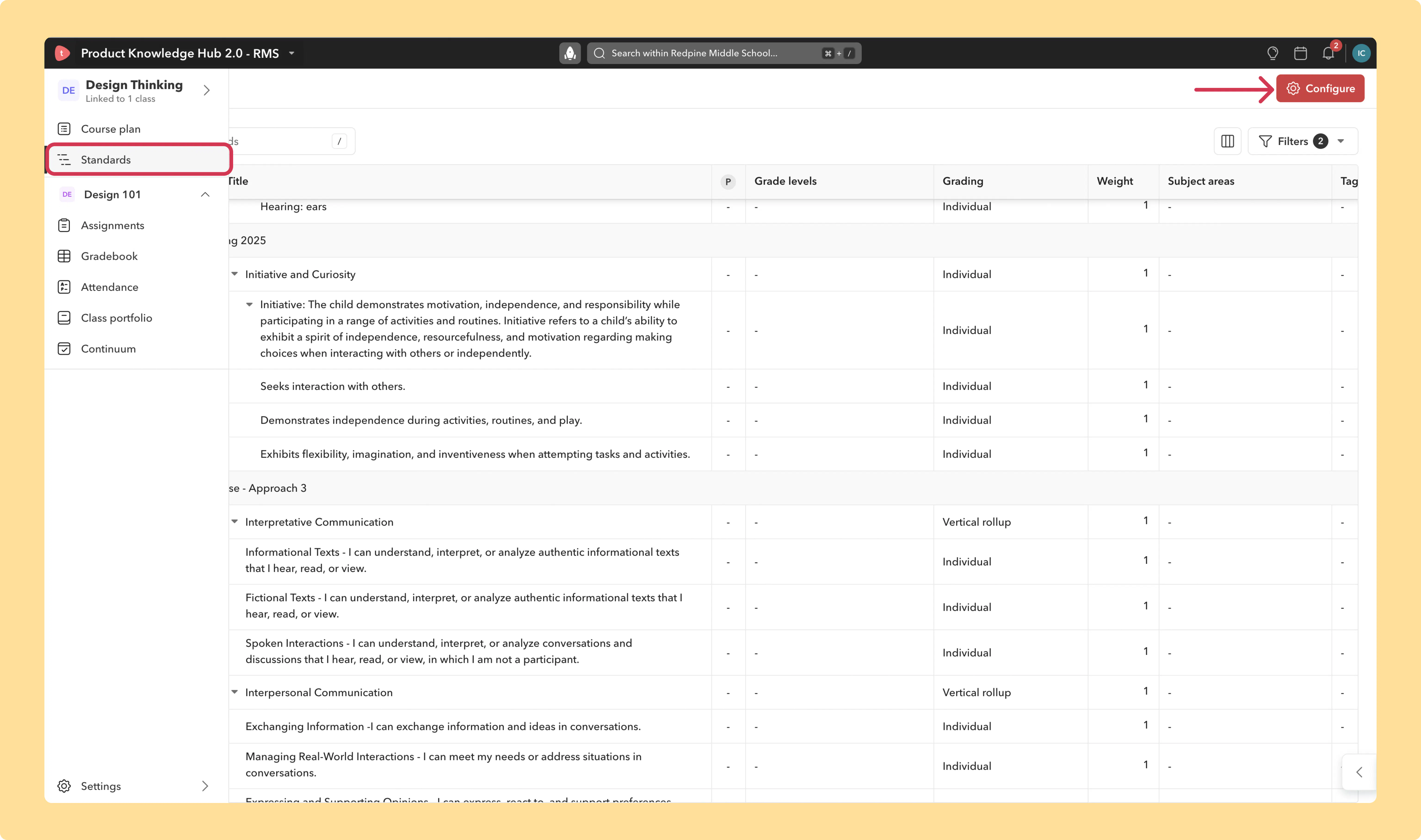1421x840 pixels.
Task: Collapse the Interpersonal Communication row
Action: click(x=234, y=692)
